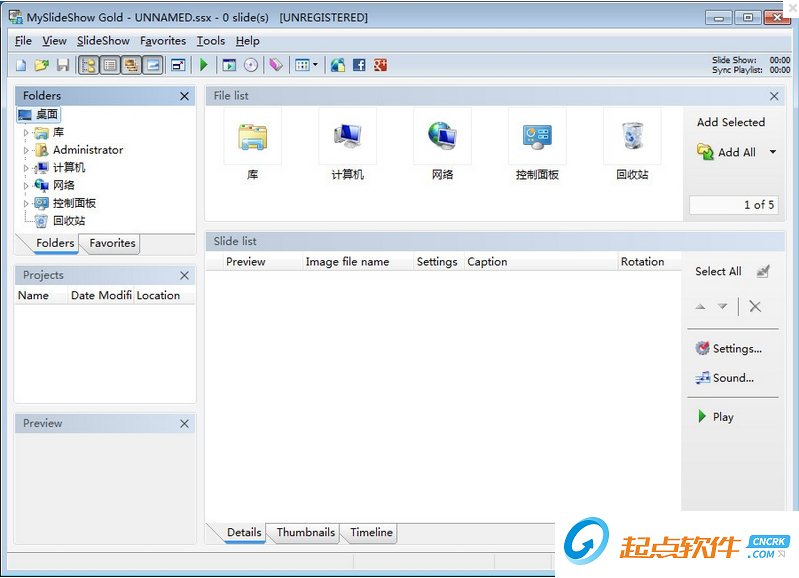Screen dimensions: 799x578
Task: Click the Caption column header
Action: click(x=541, y=262)
